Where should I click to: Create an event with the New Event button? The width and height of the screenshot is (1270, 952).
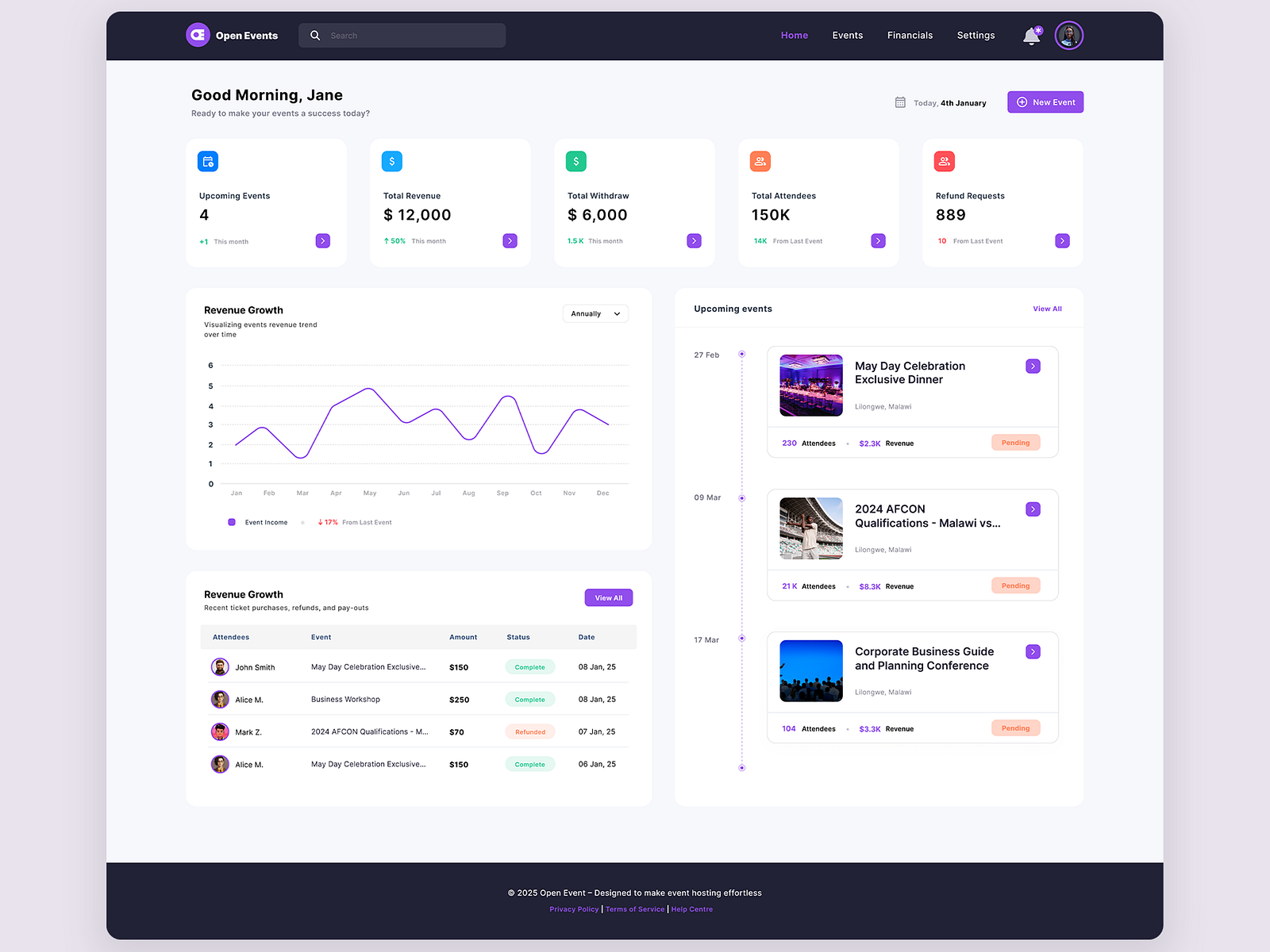pos(1045,102)
